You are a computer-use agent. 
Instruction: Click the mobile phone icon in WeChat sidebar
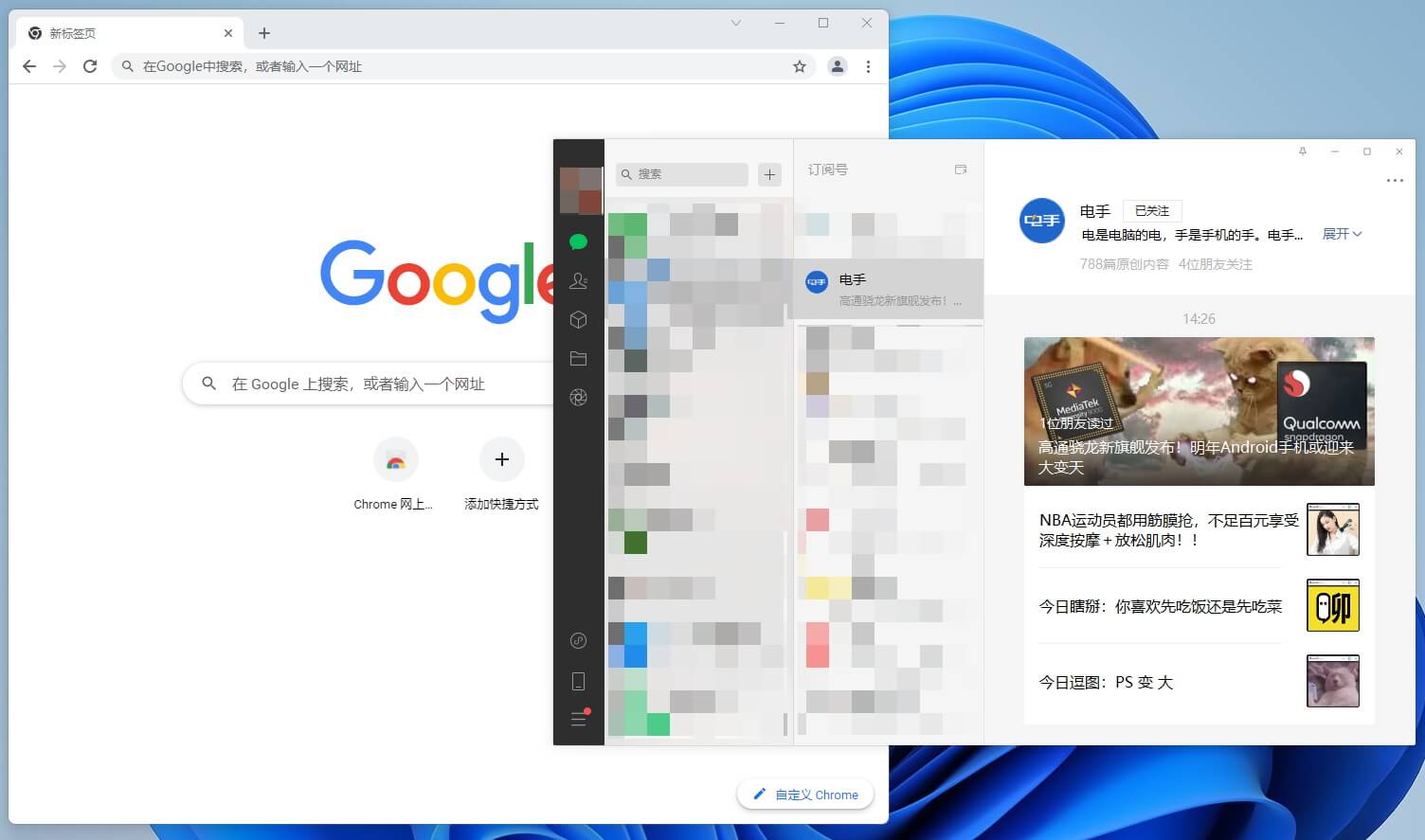(x=579, y=680)
